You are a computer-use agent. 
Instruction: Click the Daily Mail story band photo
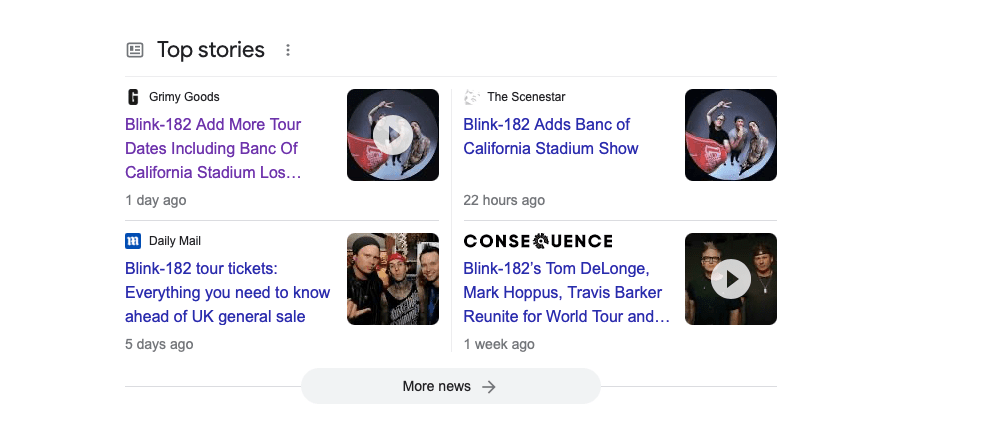click(x=393, y=279)
